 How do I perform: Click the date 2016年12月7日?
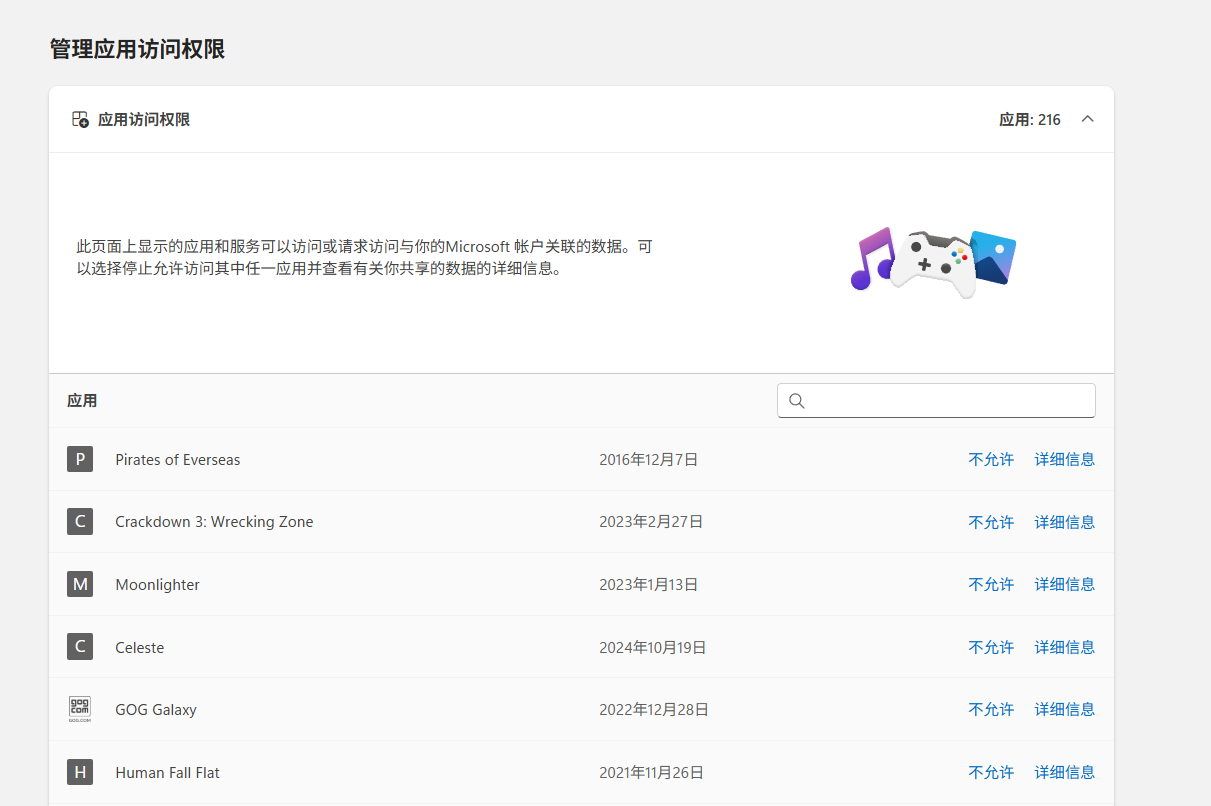click(x=648, y=460)
